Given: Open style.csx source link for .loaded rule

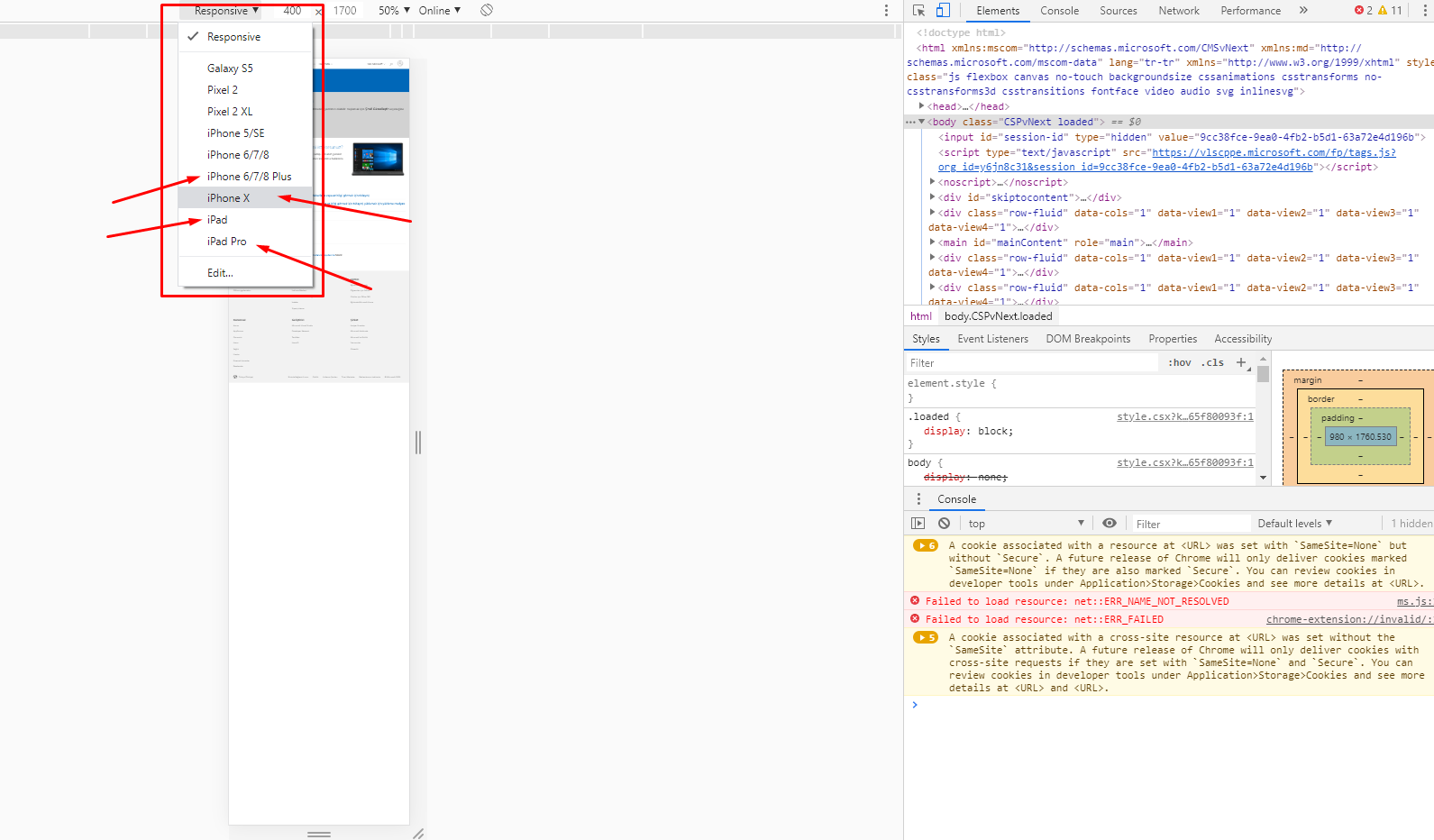Looking at the screenshot, I should click(1185, 416).
